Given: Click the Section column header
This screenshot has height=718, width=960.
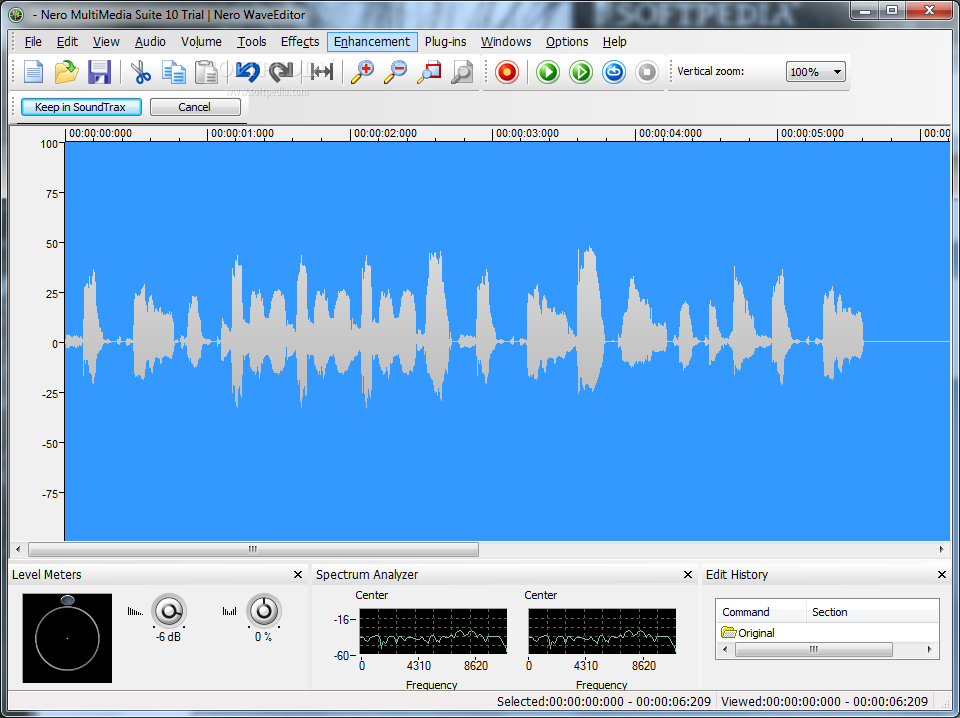Looking at the screenshot, I should [872, 612].
